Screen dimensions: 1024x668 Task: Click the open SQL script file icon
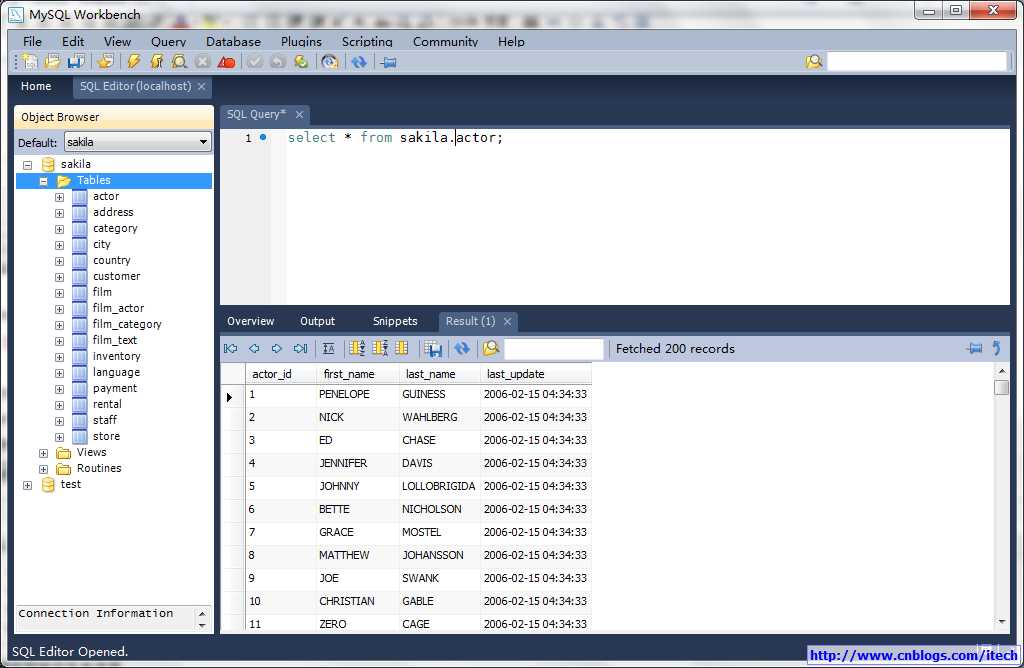tap(53, 62)
